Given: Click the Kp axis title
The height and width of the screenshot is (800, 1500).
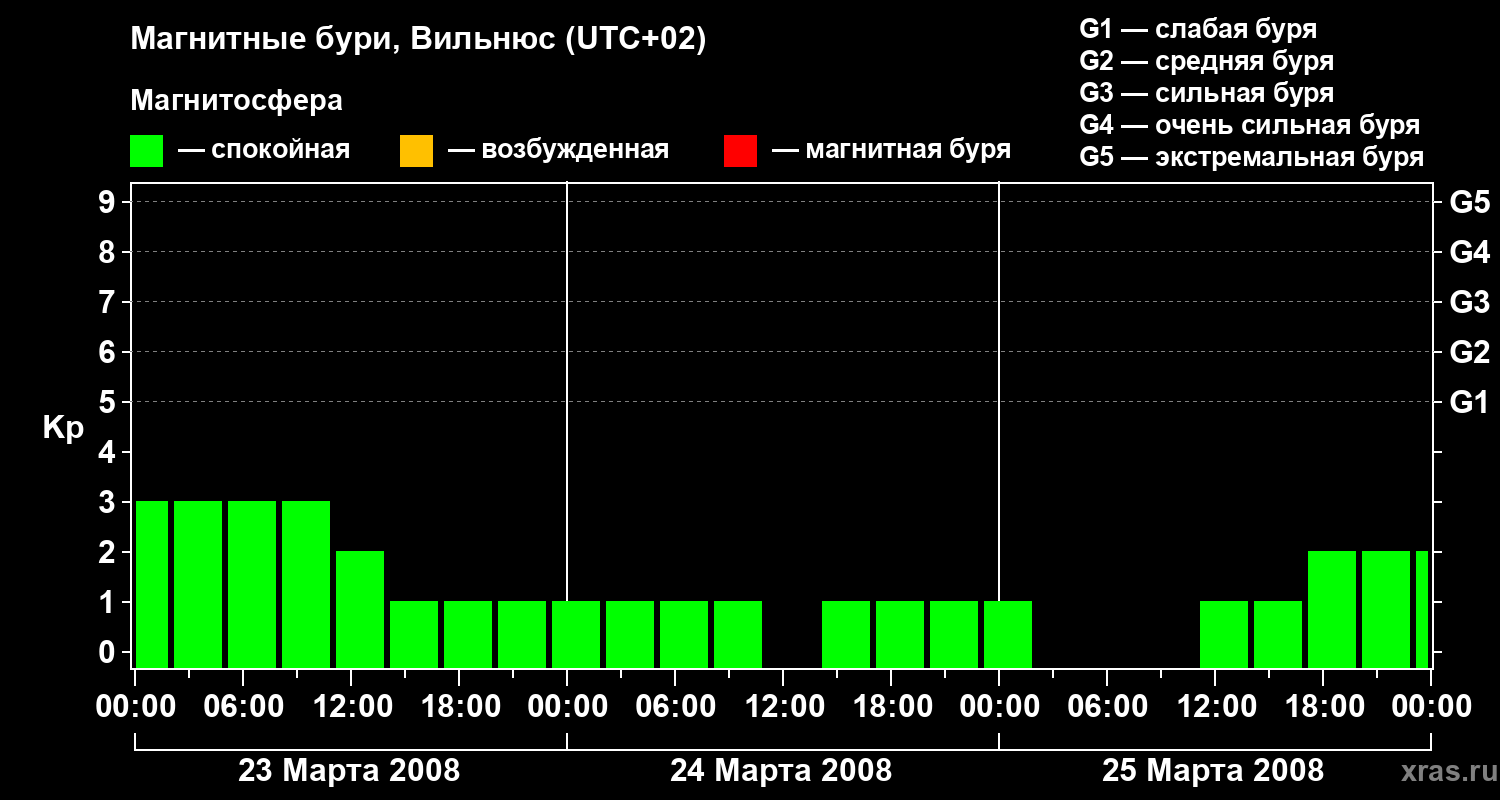Looking at the screenshot, I should [x=63, y=428].
